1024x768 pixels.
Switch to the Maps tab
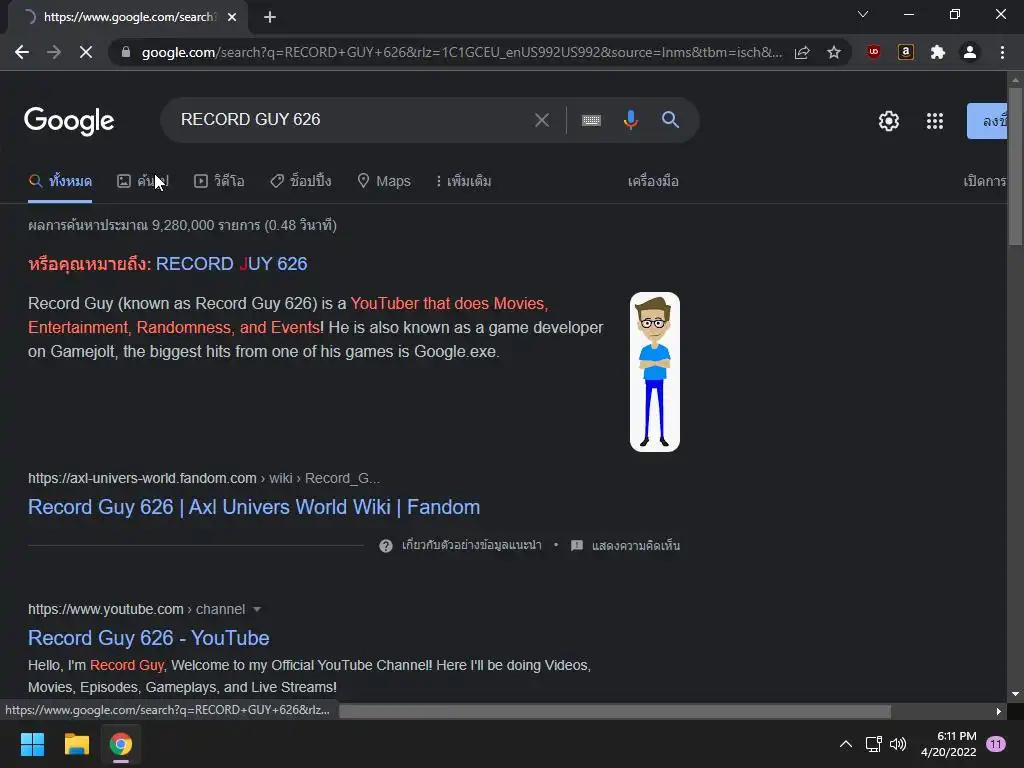point(384,181)
